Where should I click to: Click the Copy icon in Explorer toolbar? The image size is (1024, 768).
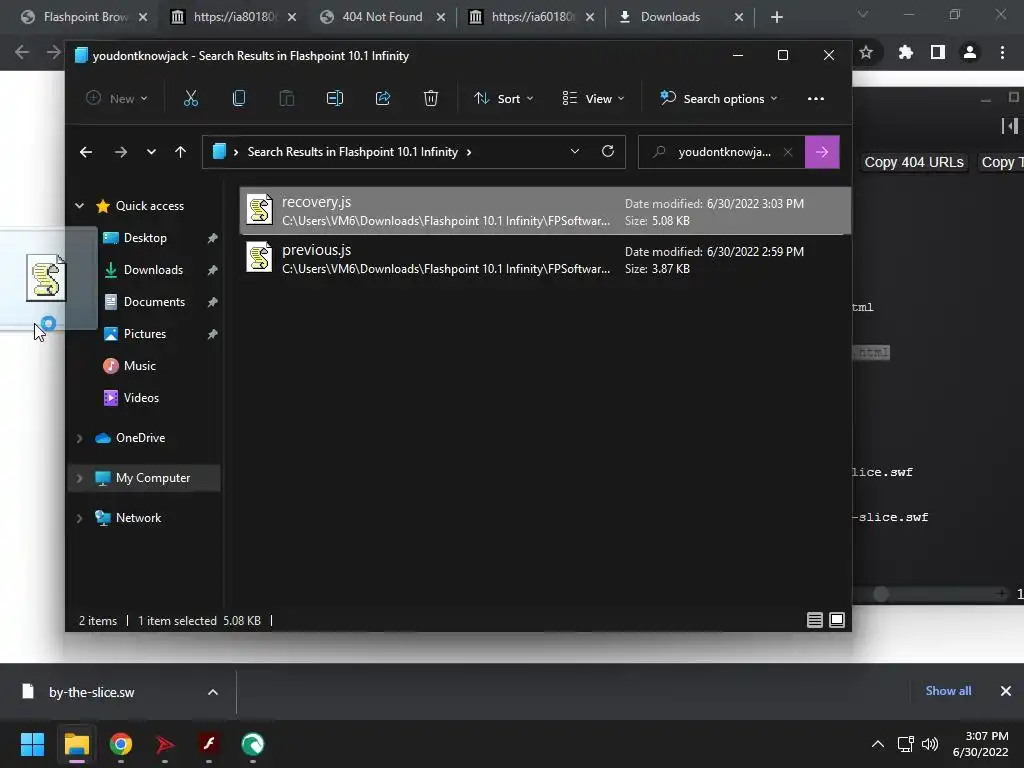point(239,99)
